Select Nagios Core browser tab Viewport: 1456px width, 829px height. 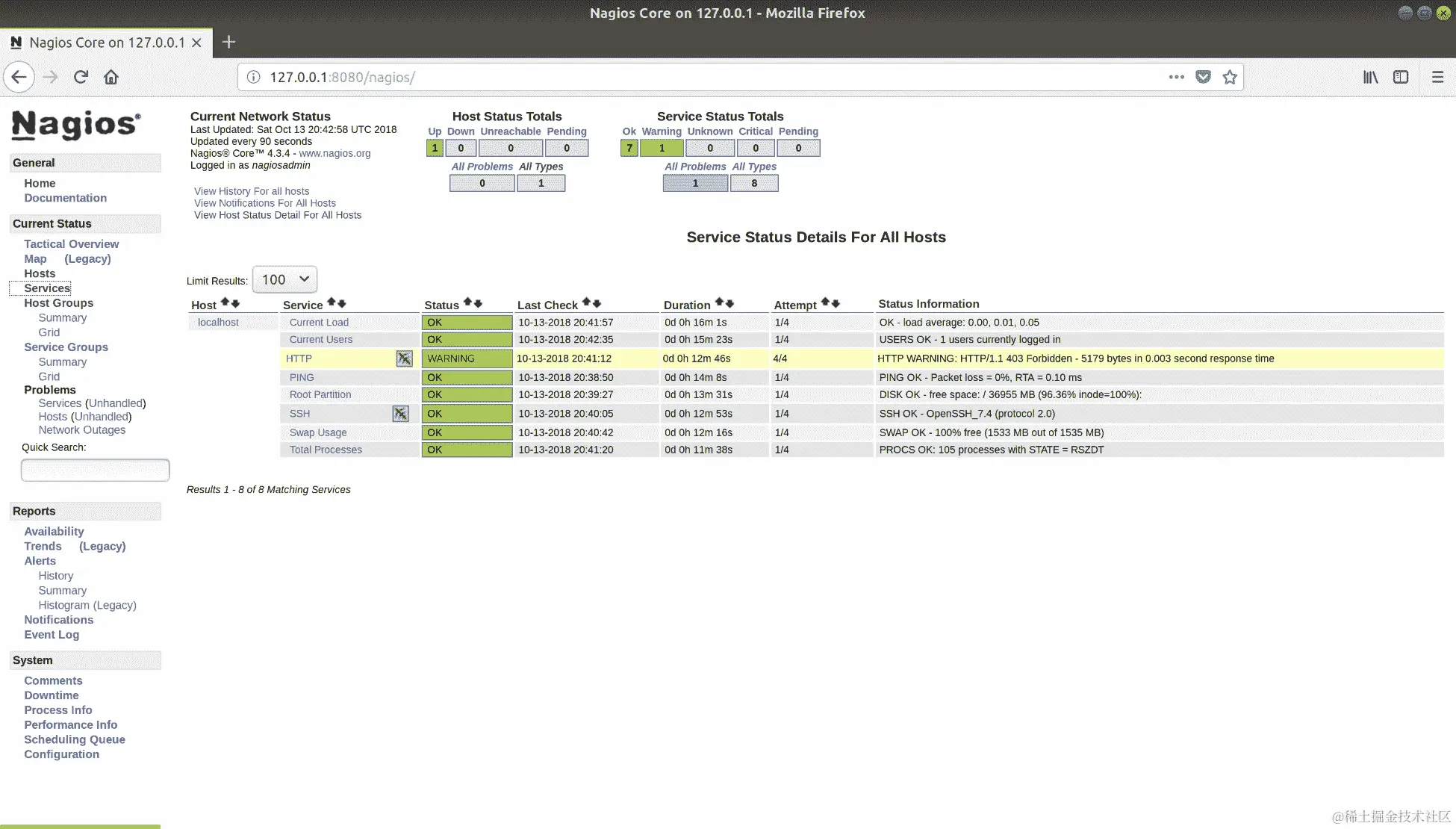coord(106,43)
